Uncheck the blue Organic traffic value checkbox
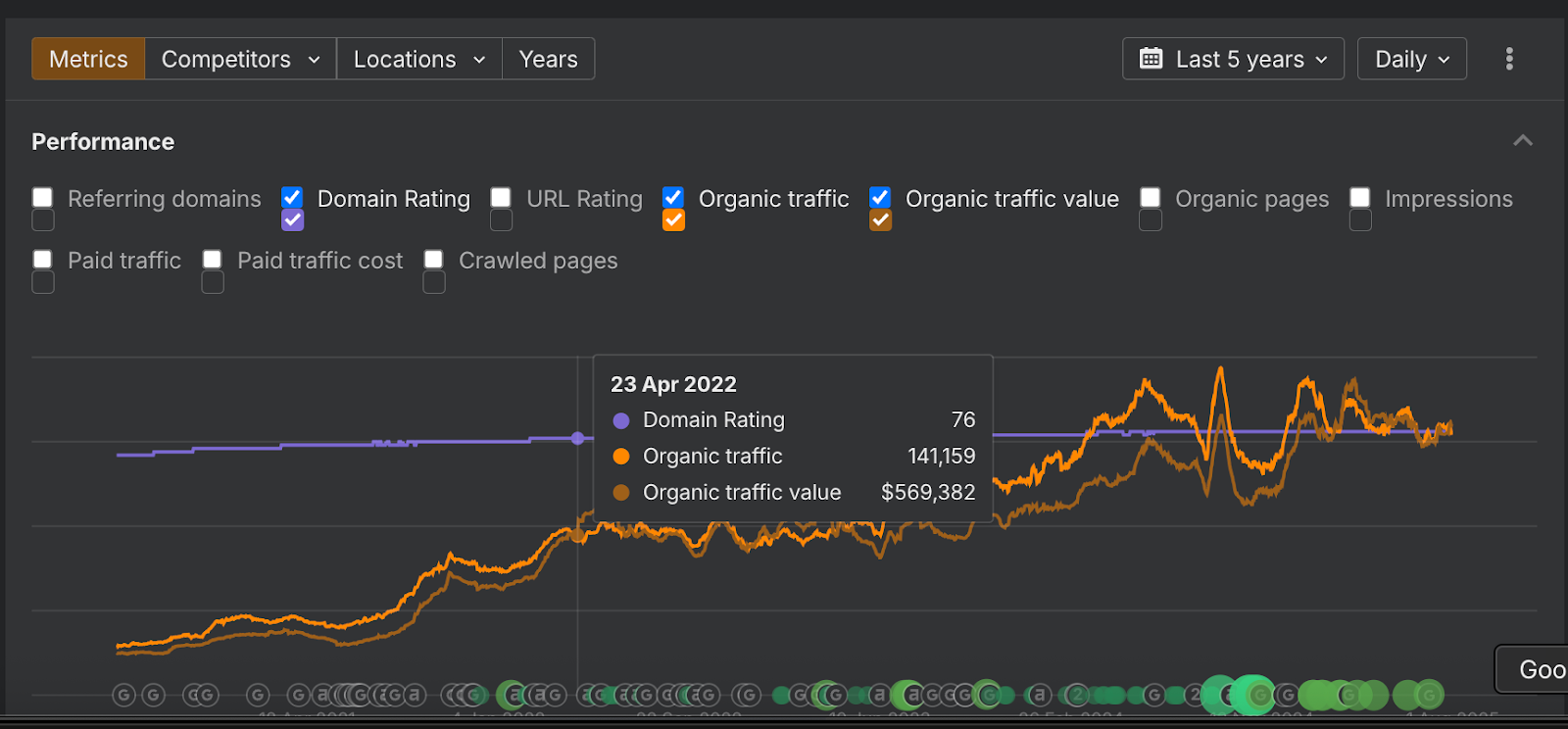This screenshot has height=729, width=1568. [x=880, y=197]
